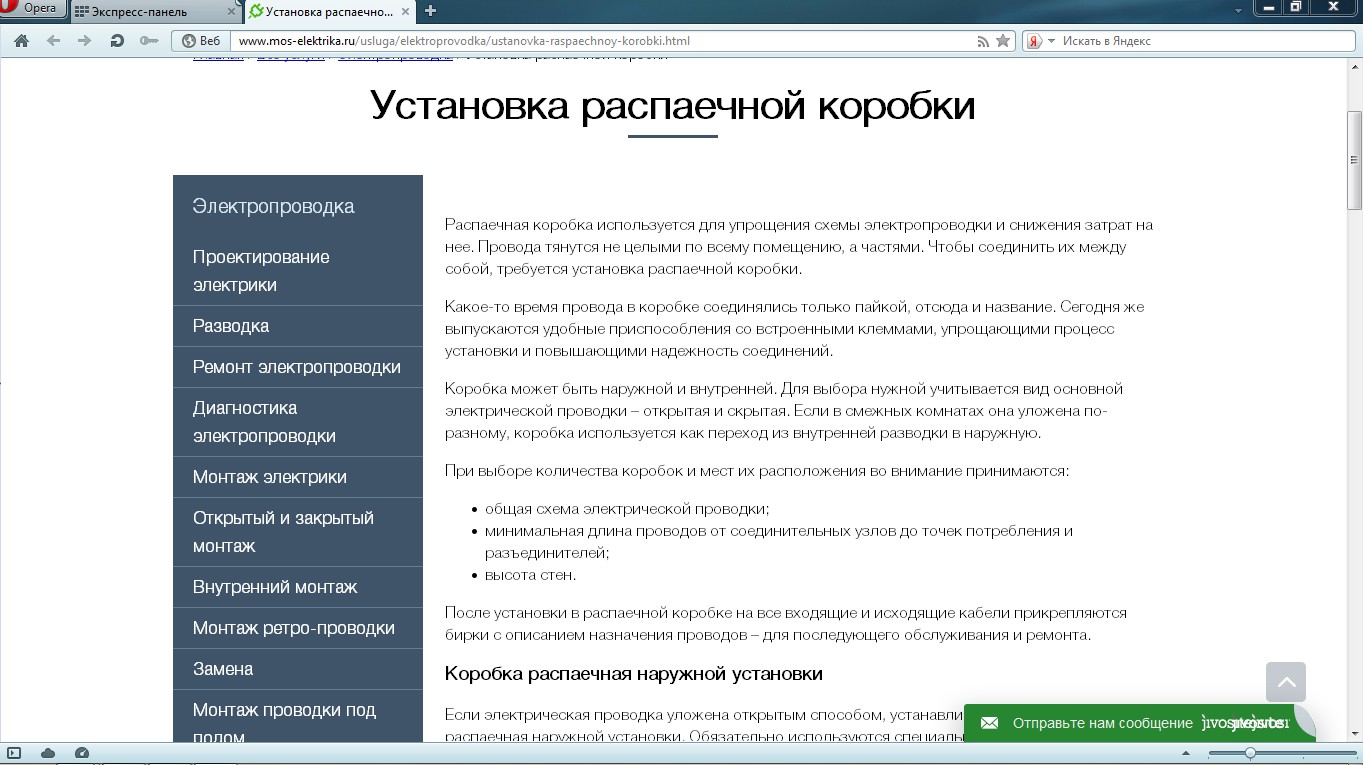Go to Открытый и закрытый монтаж
Viewport: 1363px width, 765px height.
[298, 532]
